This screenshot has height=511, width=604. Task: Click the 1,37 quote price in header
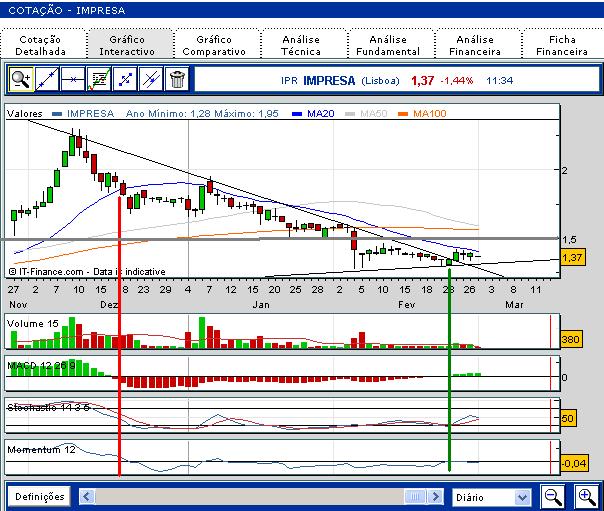pyautogui.click(x=423, y=80)
